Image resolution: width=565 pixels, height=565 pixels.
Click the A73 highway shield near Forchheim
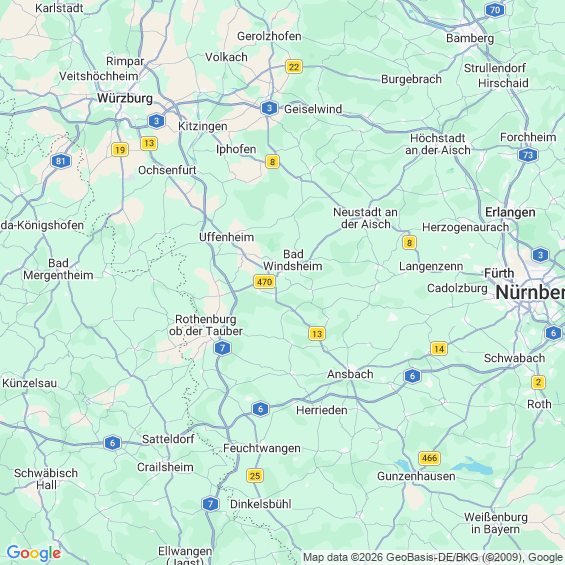pyautogui.click(x=528, y=155)
